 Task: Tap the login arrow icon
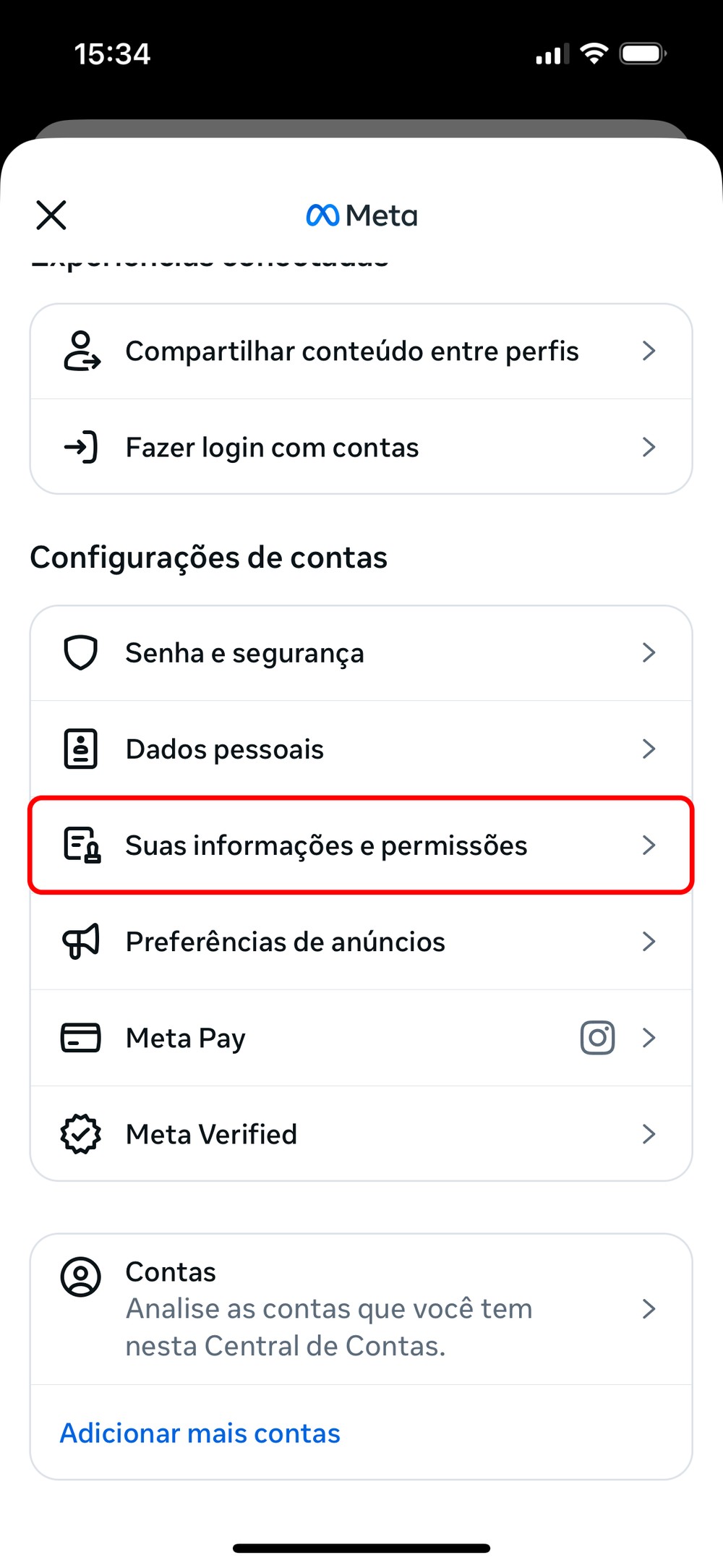(81, 447)
